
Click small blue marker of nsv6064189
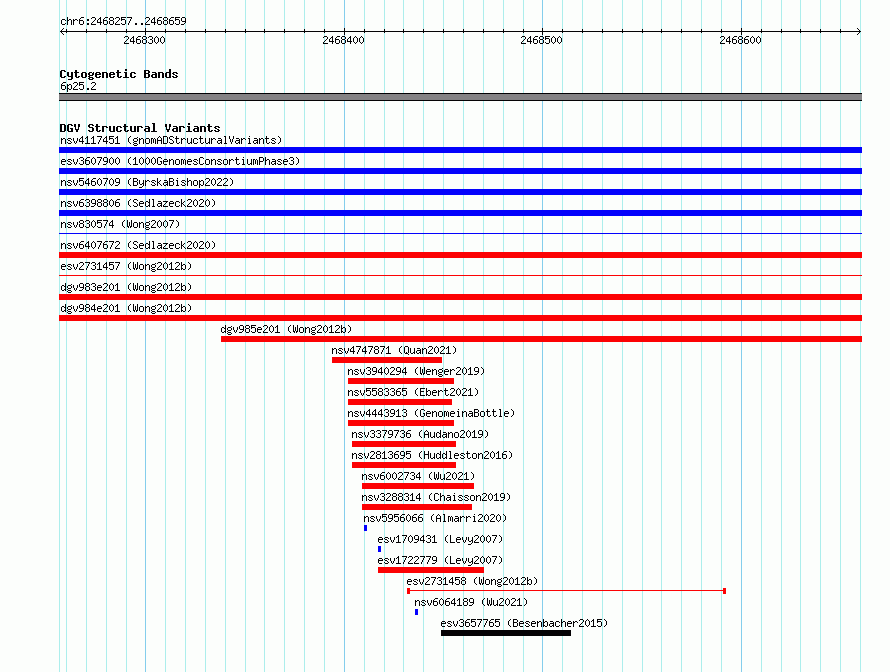[417, 612]
